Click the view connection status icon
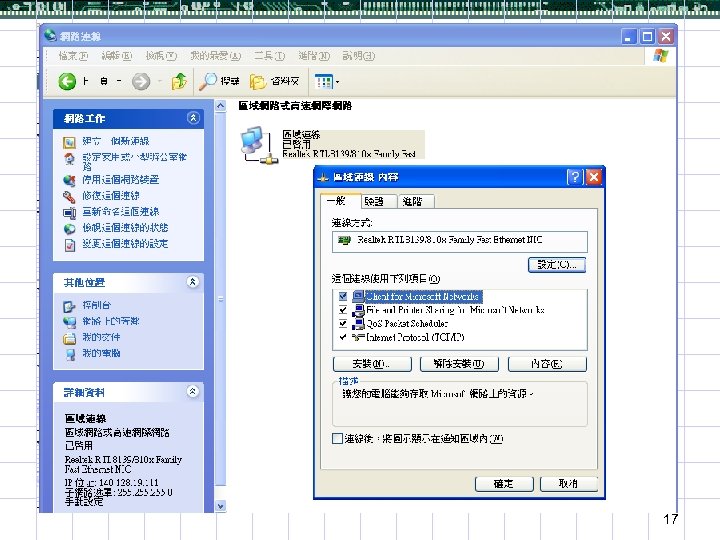This screenshot has width=720, height=540. pos(69,229)
